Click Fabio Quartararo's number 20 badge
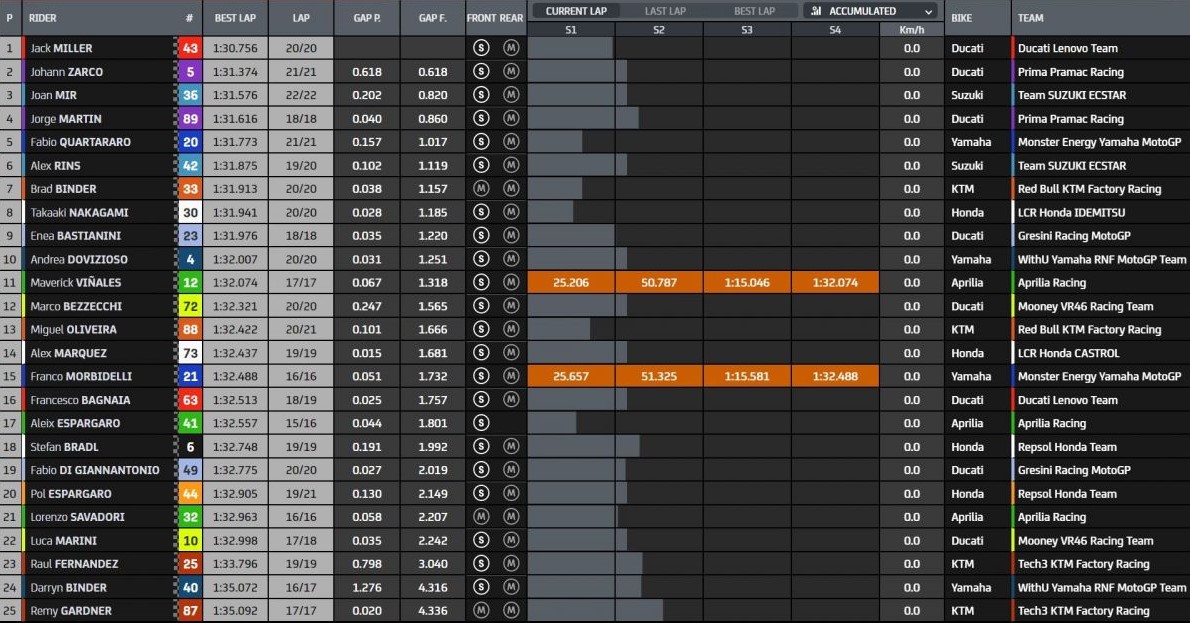Screen dimensions: 1190x623 [x=189, y=142]
